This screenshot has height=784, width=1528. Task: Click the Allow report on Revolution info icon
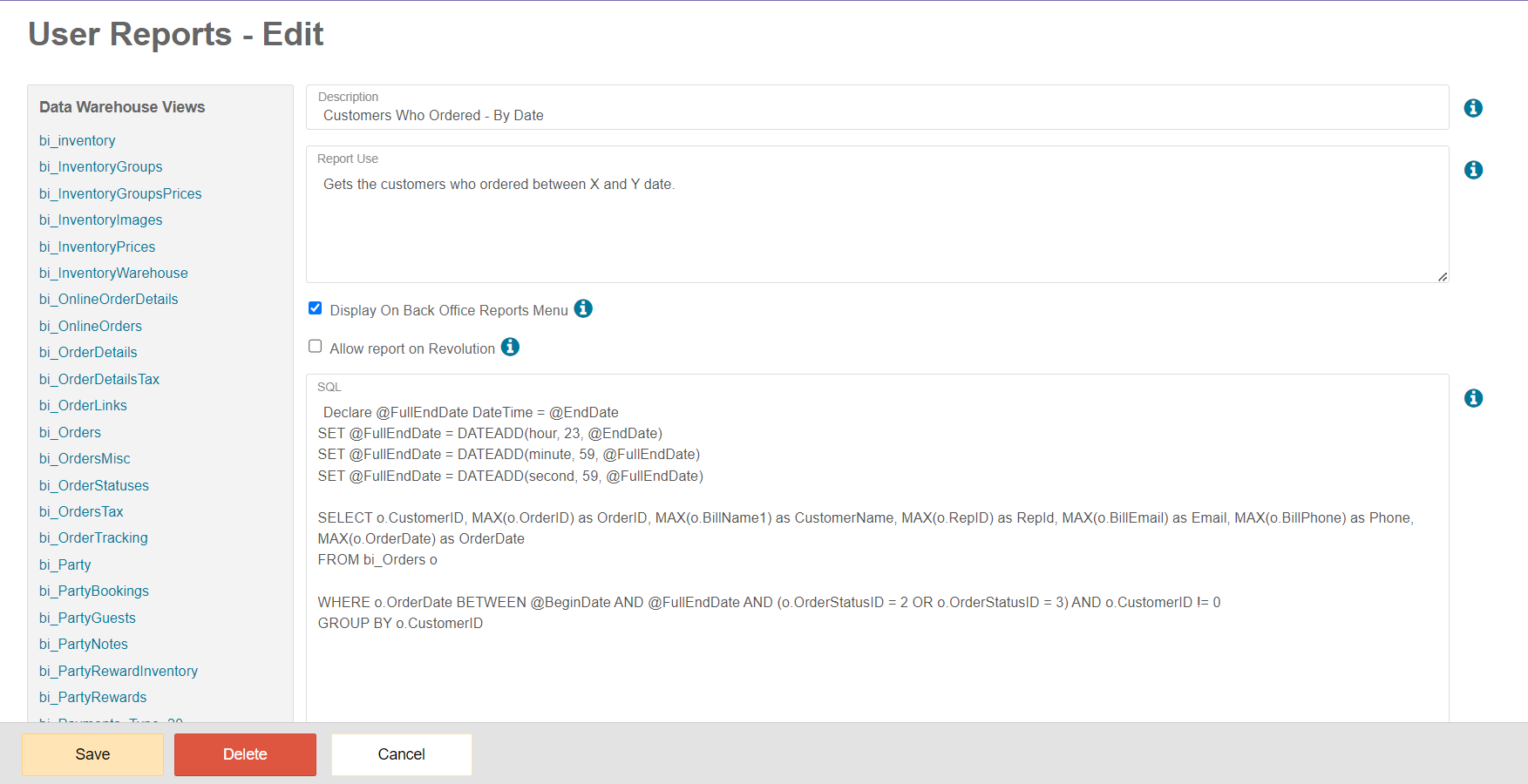(x=510, y=347)
